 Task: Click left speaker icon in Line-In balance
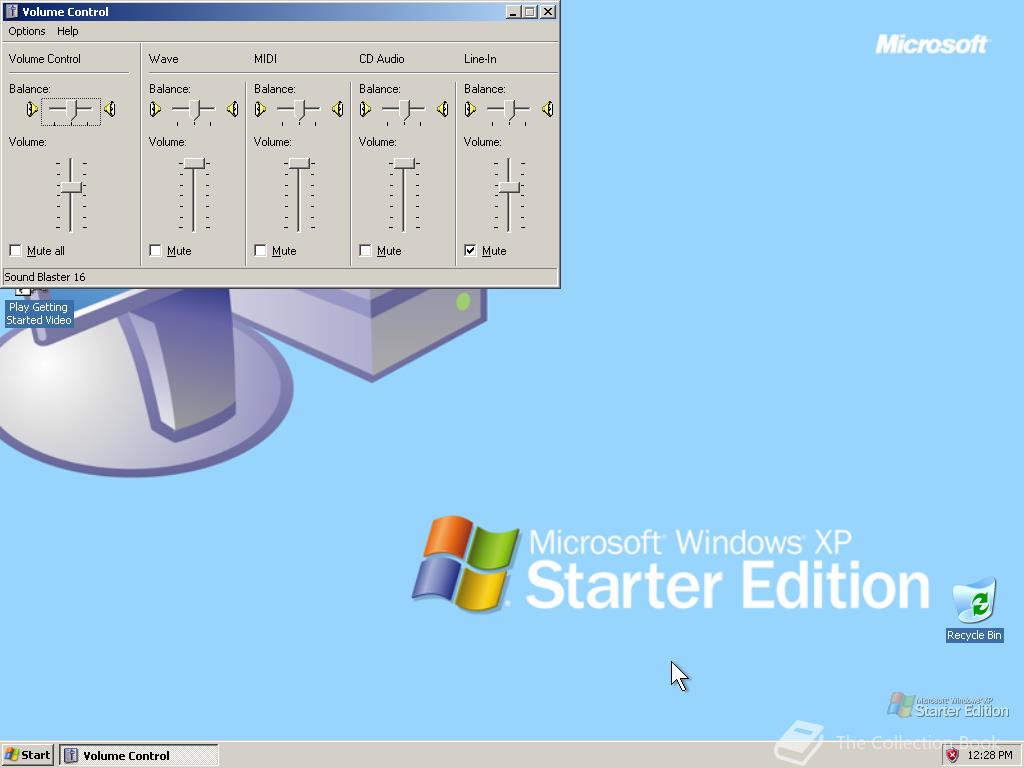click(470, 109)
